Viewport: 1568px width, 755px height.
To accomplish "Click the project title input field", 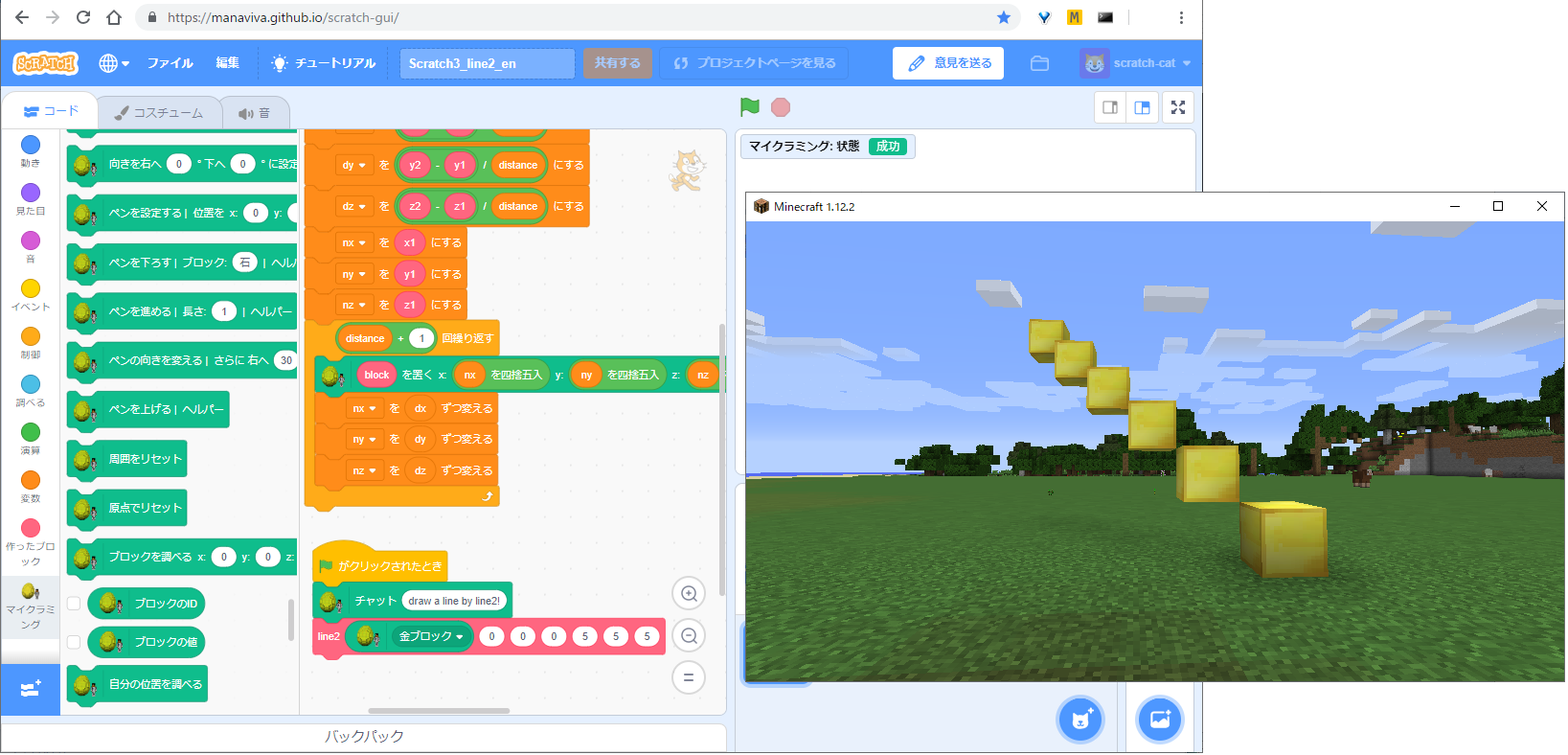I will point(487,63).
